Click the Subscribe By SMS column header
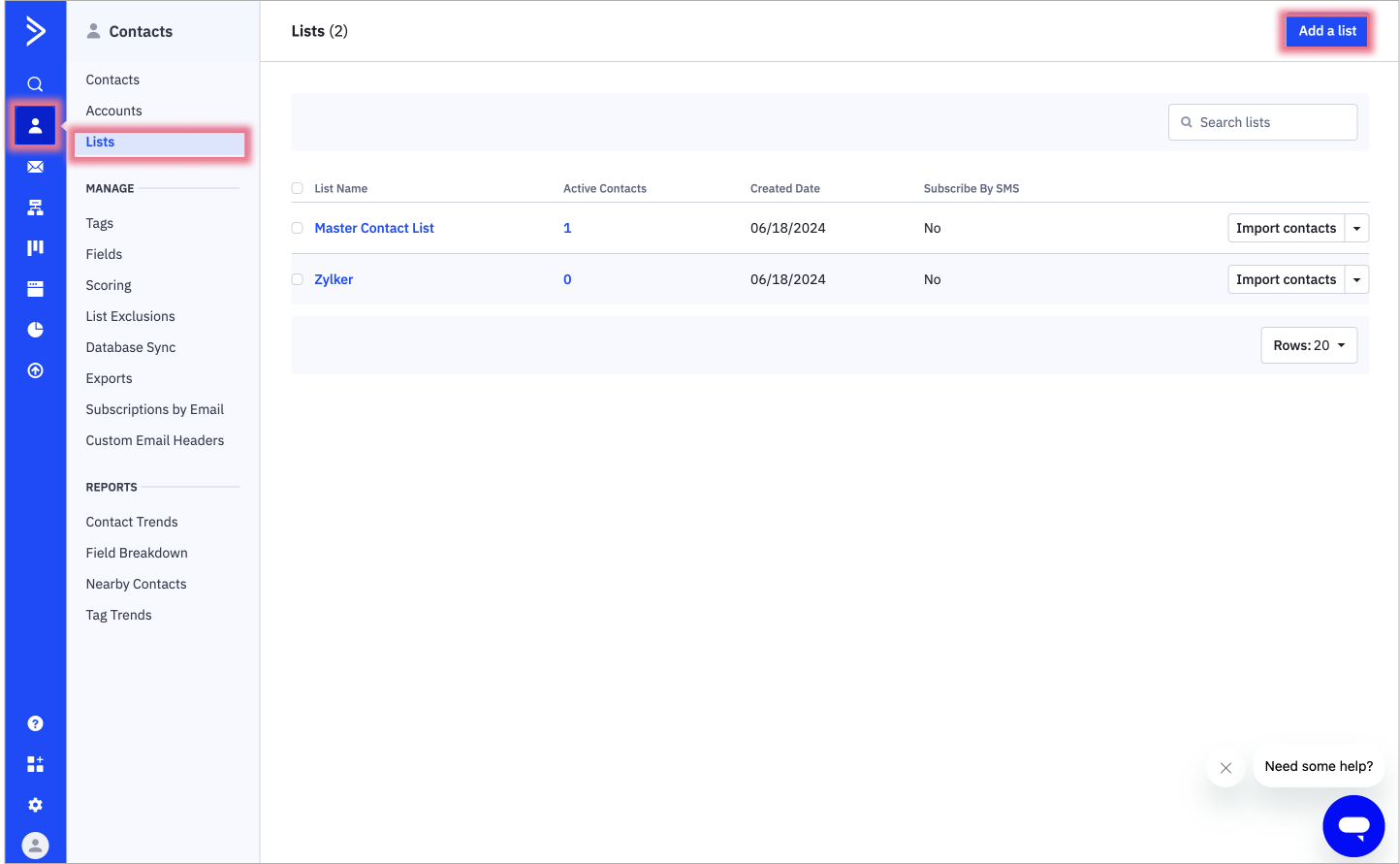The width and height of the screenshot is (1400, 864). (971, 188)
